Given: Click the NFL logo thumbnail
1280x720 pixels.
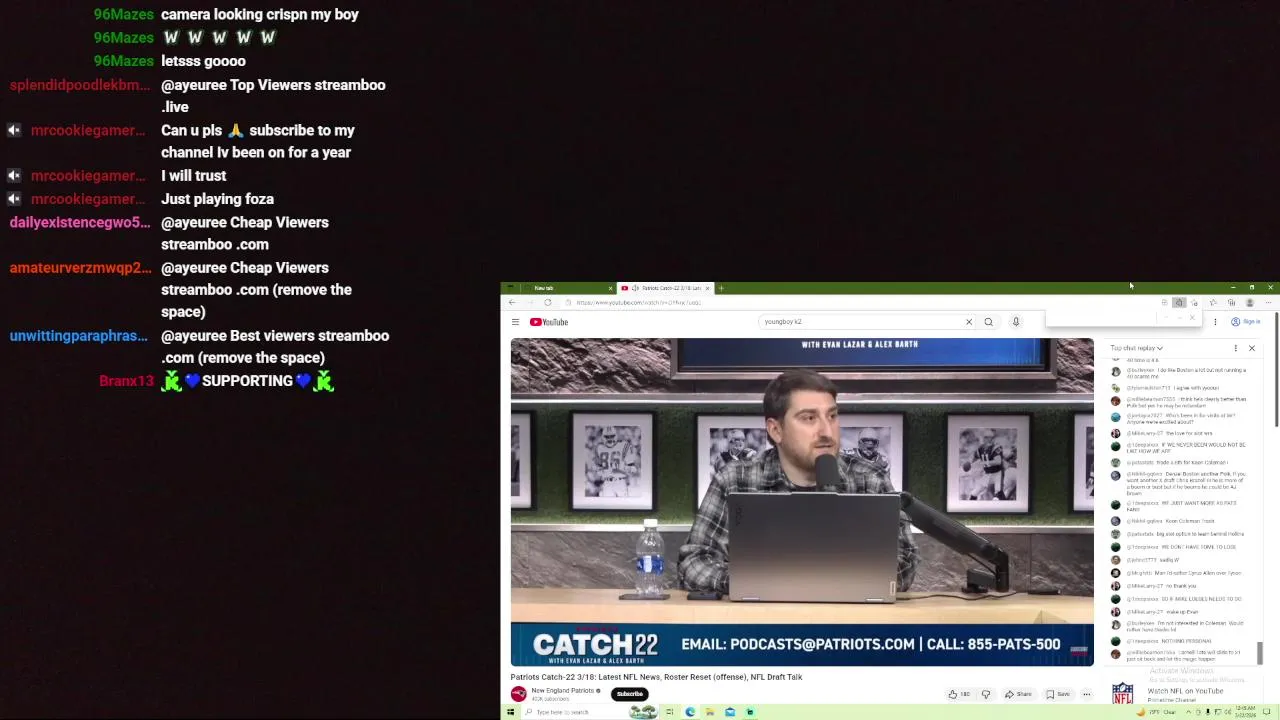Looking at the screenshot, I should [x=1123, y=693].
